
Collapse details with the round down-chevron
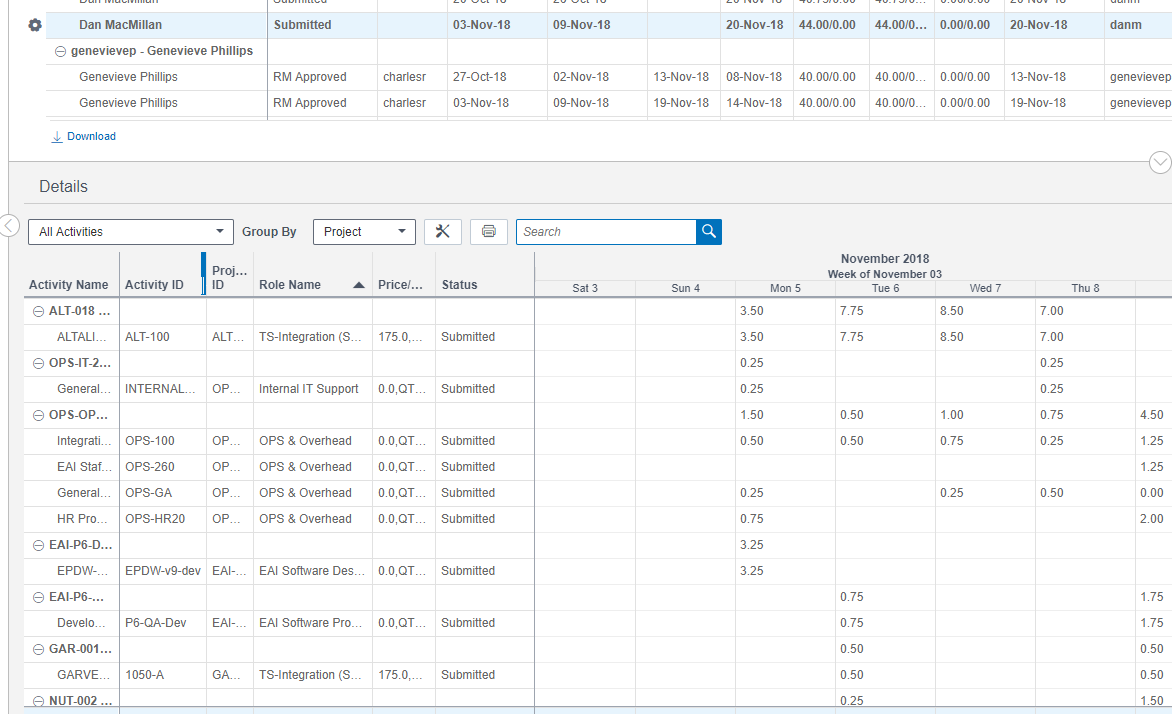tap(1160, 162)
